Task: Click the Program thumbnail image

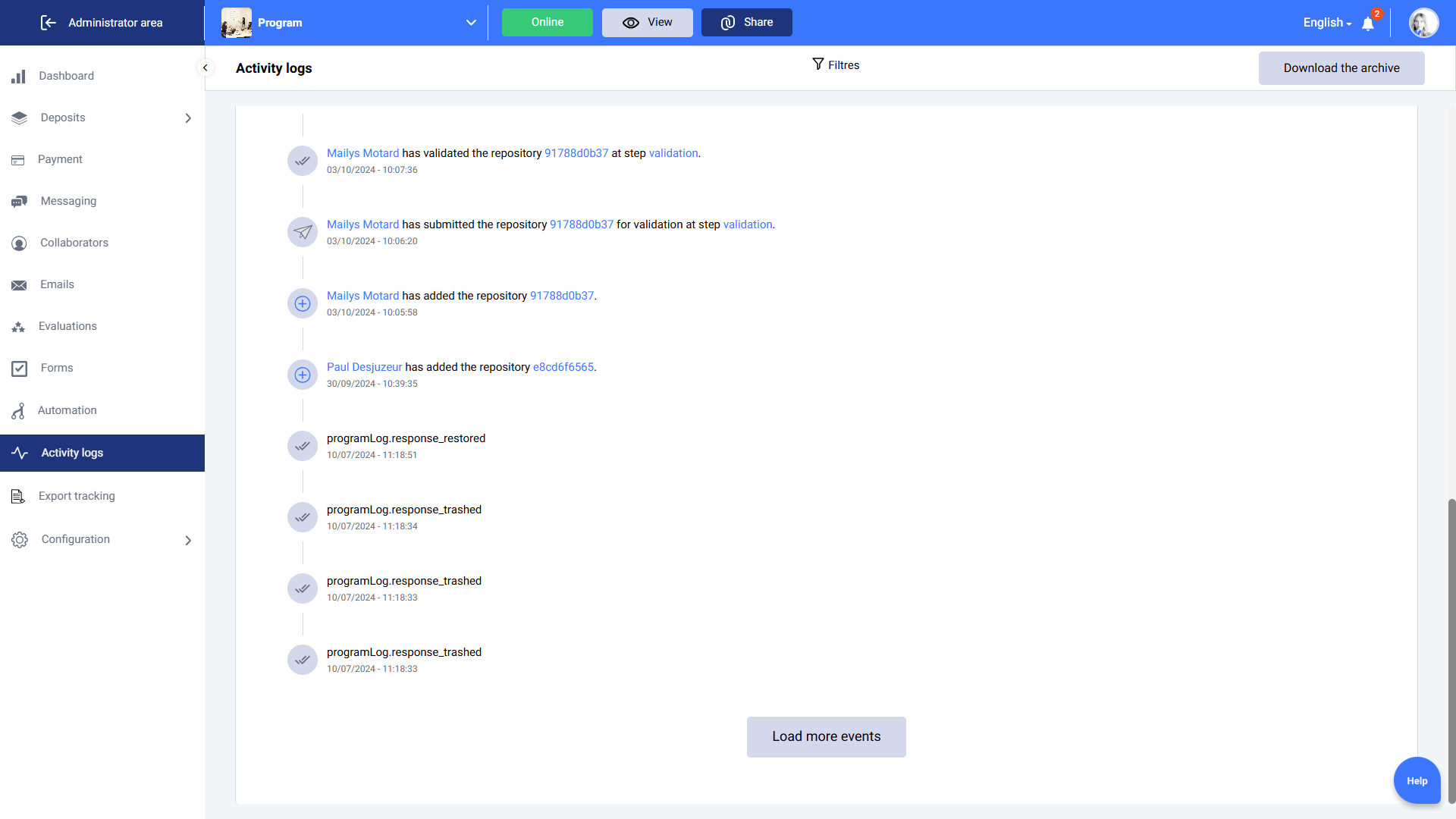Action: 237,23
